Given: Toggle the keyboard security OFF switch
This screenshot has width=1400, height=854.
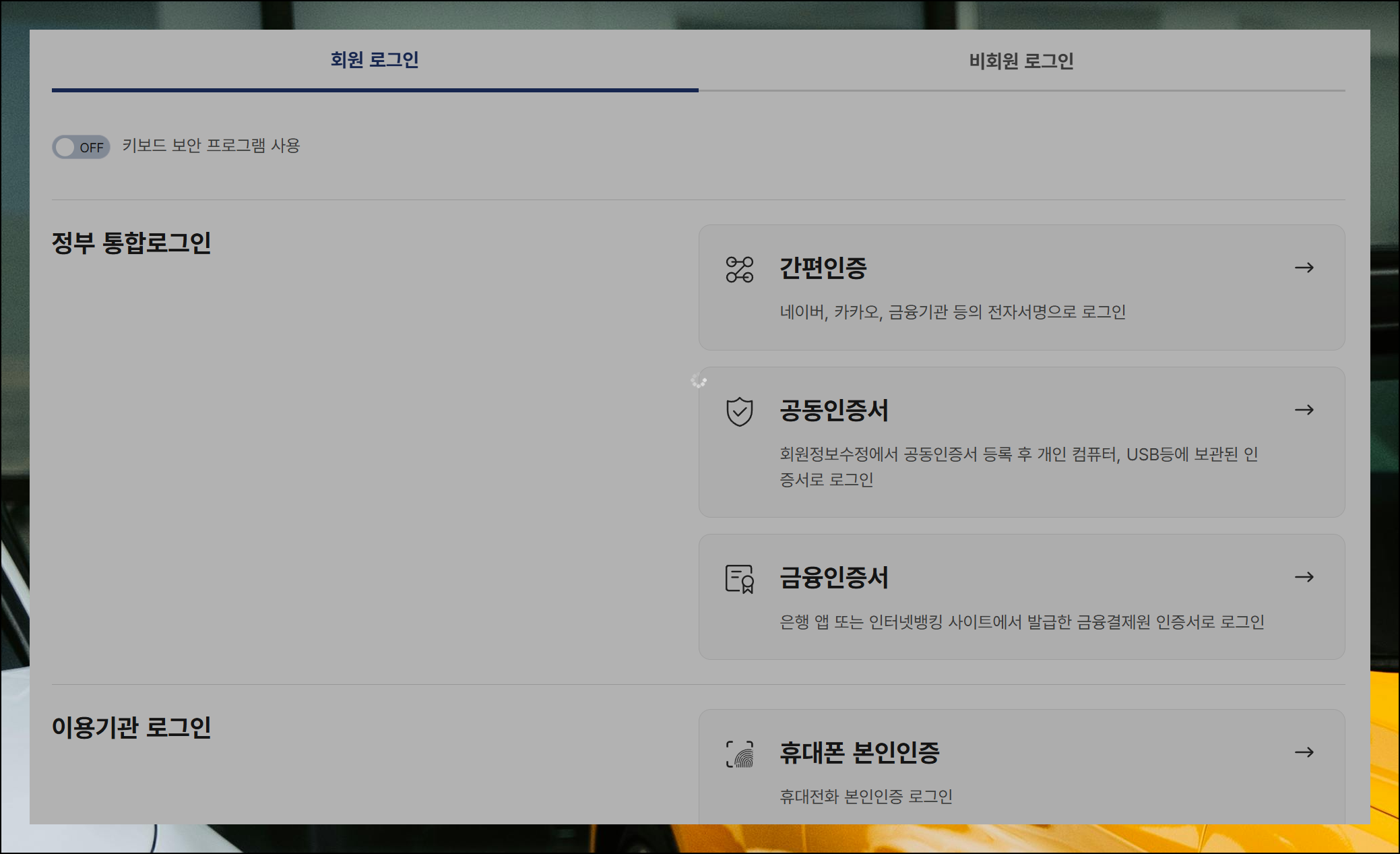Looking at the screenshot, I should point(81,147).
